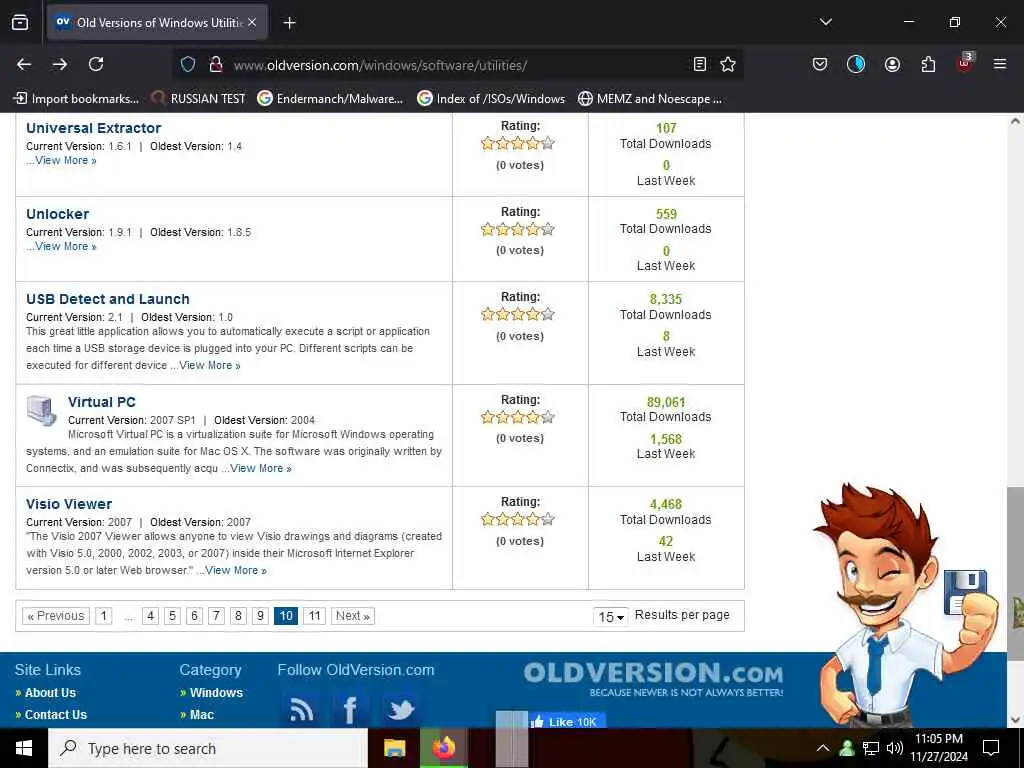This screenshot has height=768, width=1024.
Task: Open the Firefox View icon in tab bar
Action: (20, 22)
